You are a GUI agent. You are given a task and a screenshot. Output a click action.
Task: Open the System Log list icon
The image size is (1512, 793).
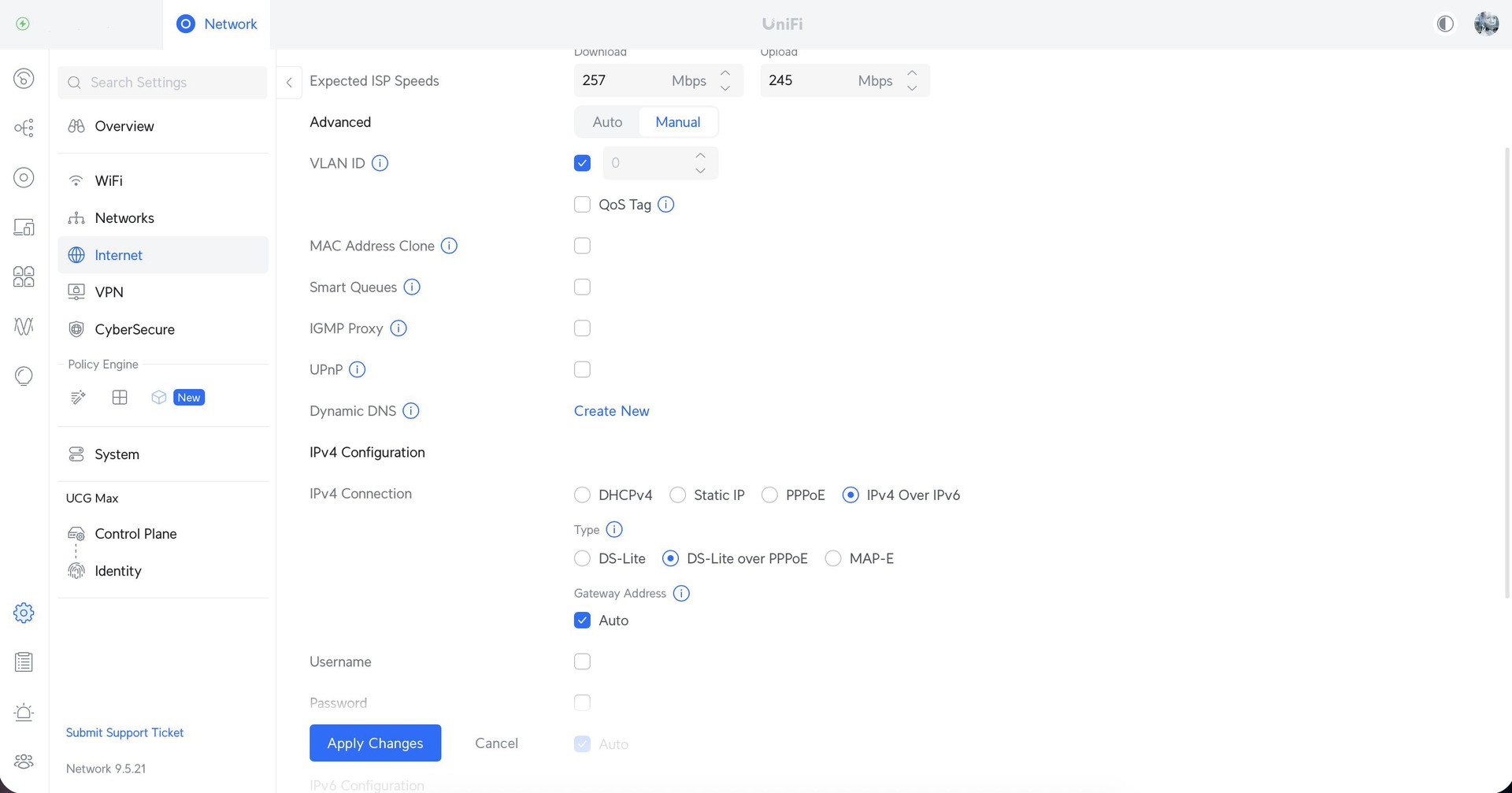pos(24,662)
